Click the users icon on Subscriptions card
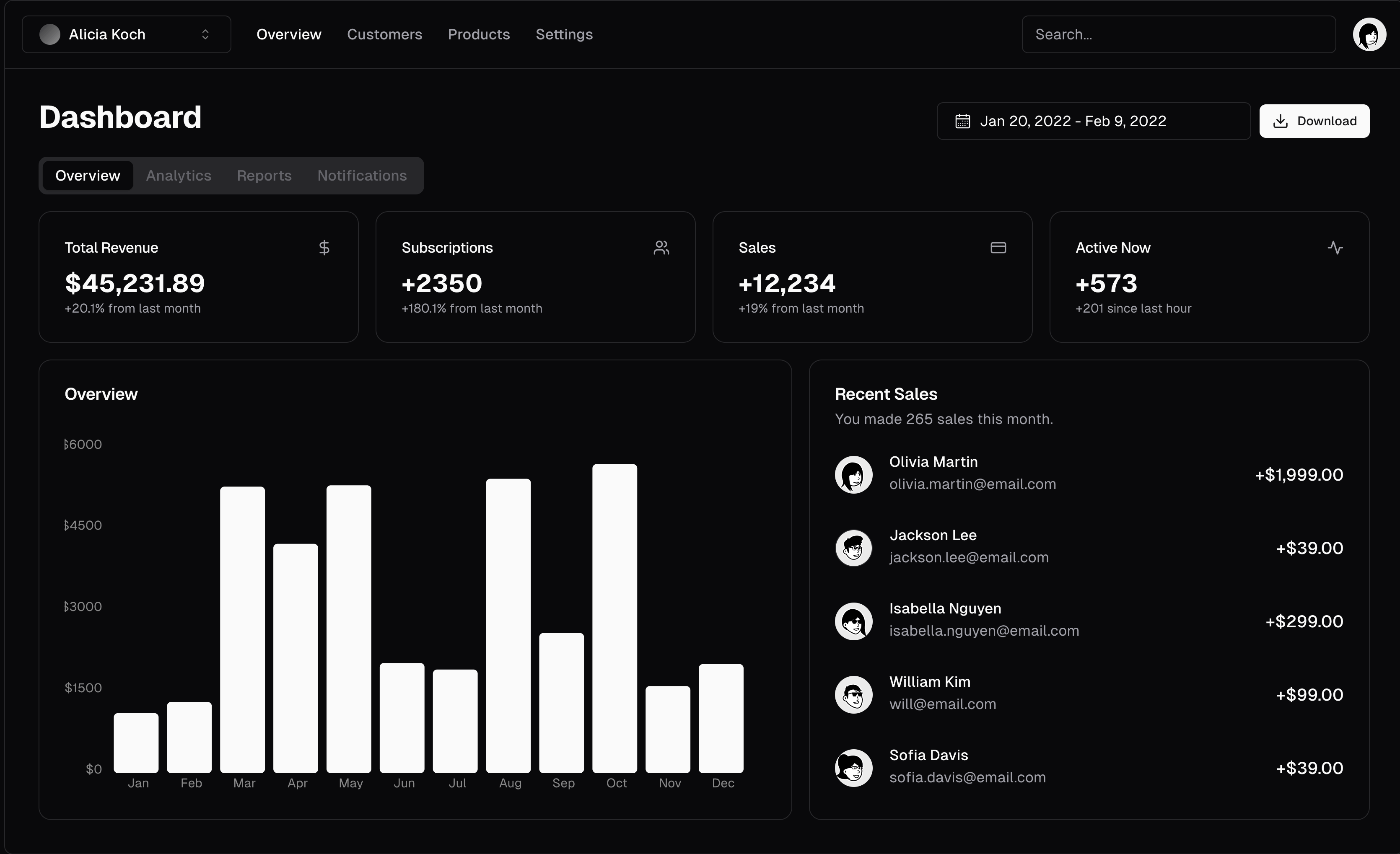Viewport: 1400px width, 854px height. [661, 247]
